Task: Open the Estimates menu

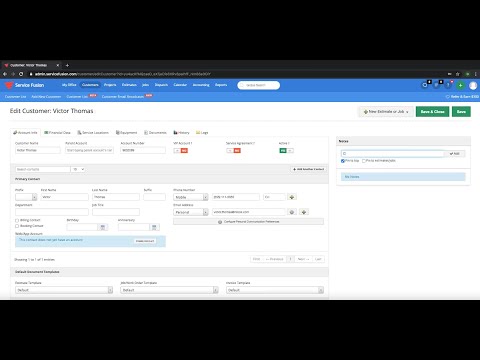Action: (129, 85)
